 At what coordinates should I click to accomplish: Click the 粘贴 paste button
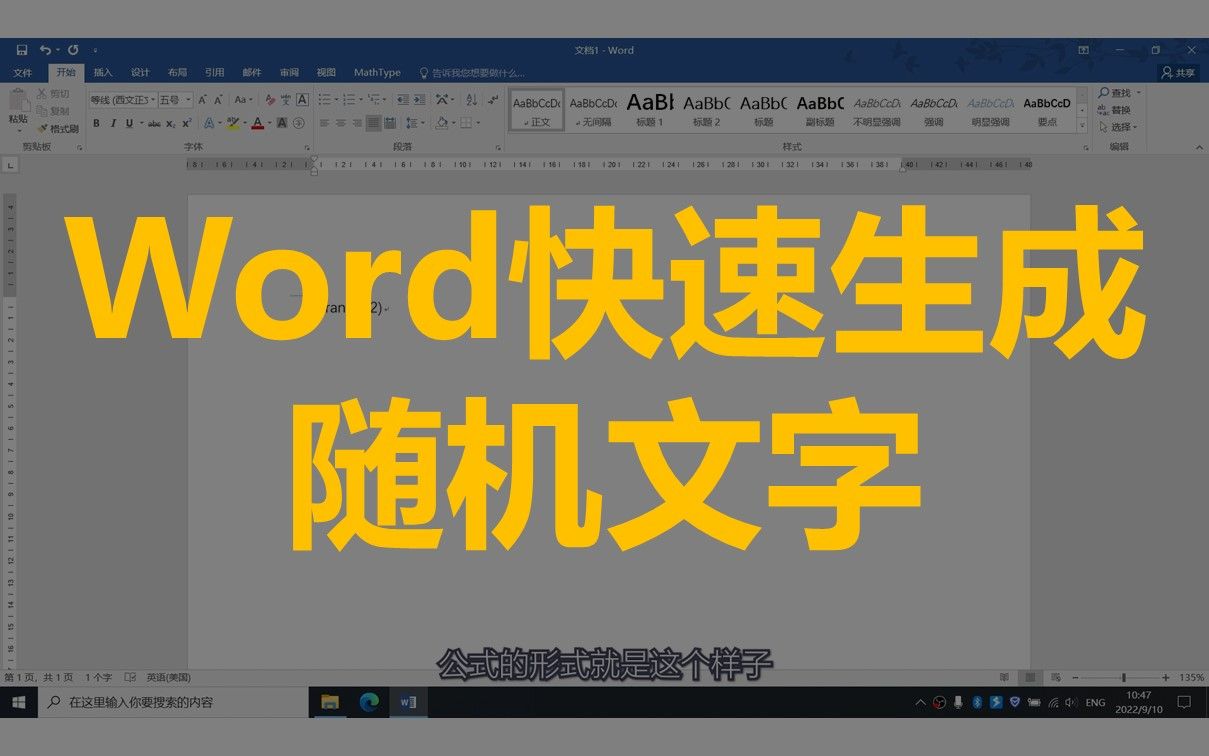(x=17, y=108)
